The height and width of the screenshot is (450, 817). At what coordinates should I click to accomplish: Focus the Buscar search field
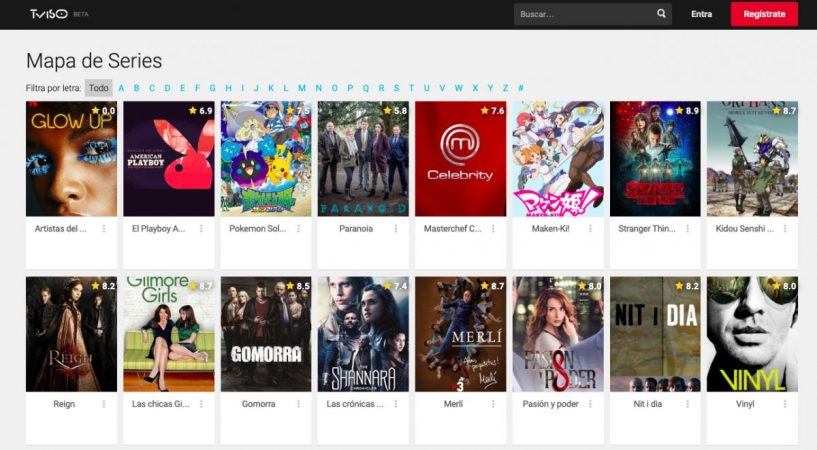(592, 14)
